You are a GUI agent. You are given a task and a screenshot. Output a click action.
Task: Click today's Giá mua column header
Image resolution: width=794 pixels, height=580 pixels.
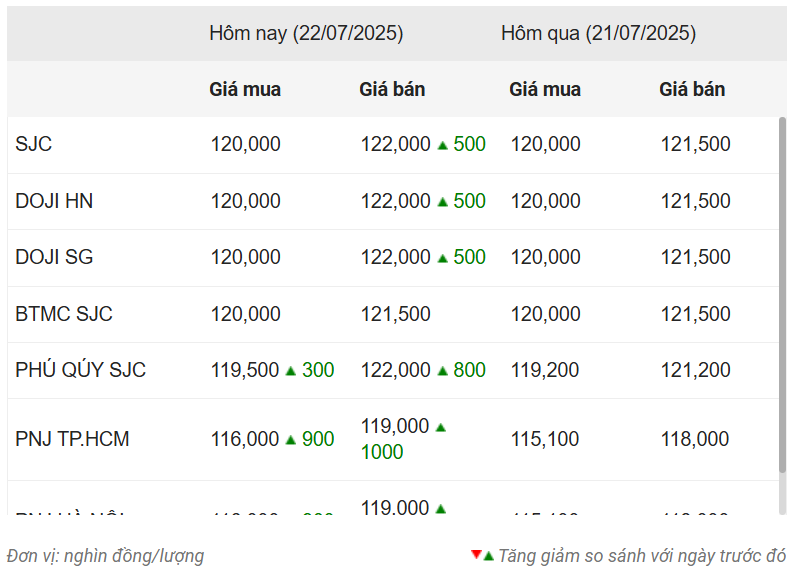245,89
